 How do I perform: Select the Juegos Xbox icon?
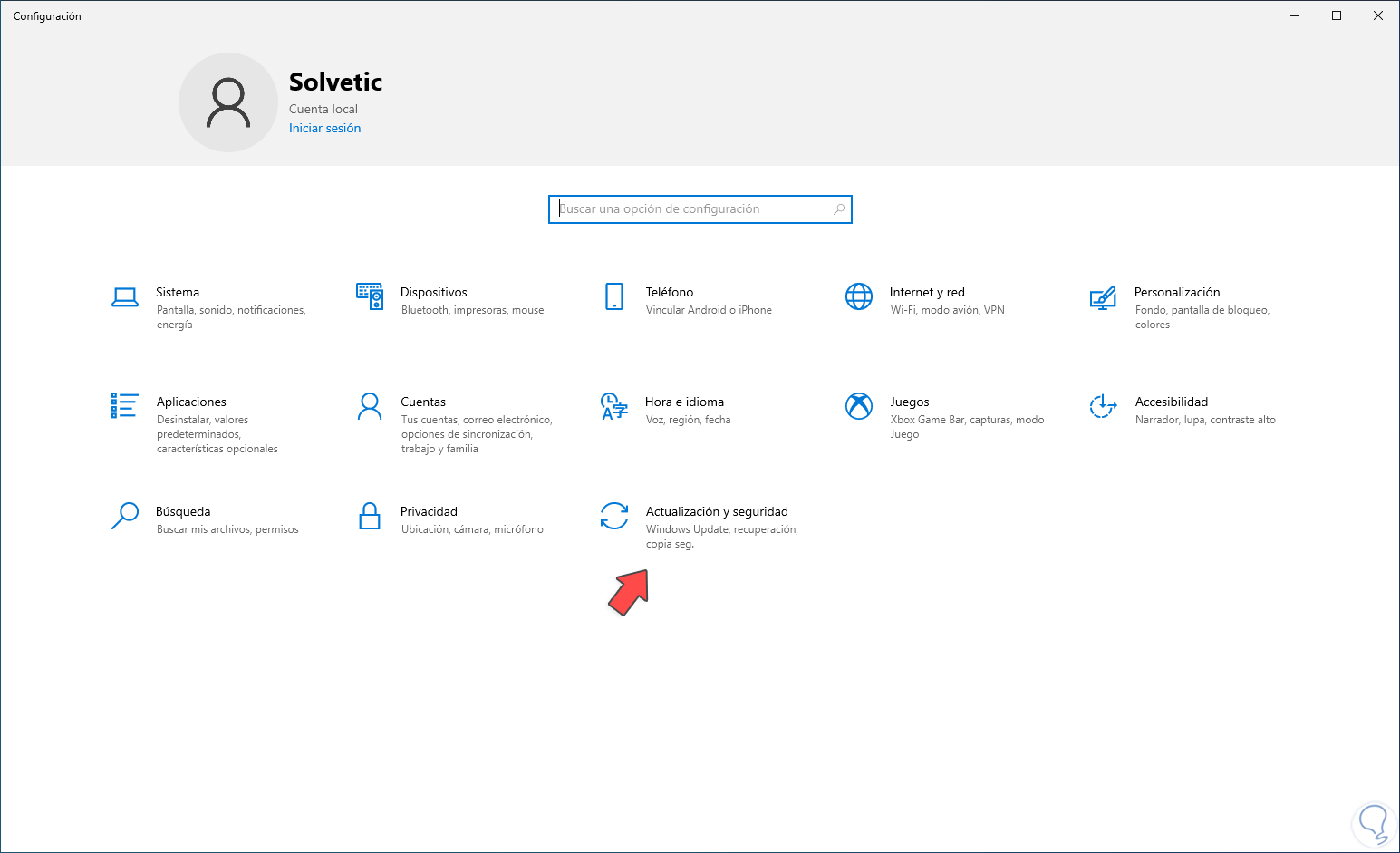(859, 406)
